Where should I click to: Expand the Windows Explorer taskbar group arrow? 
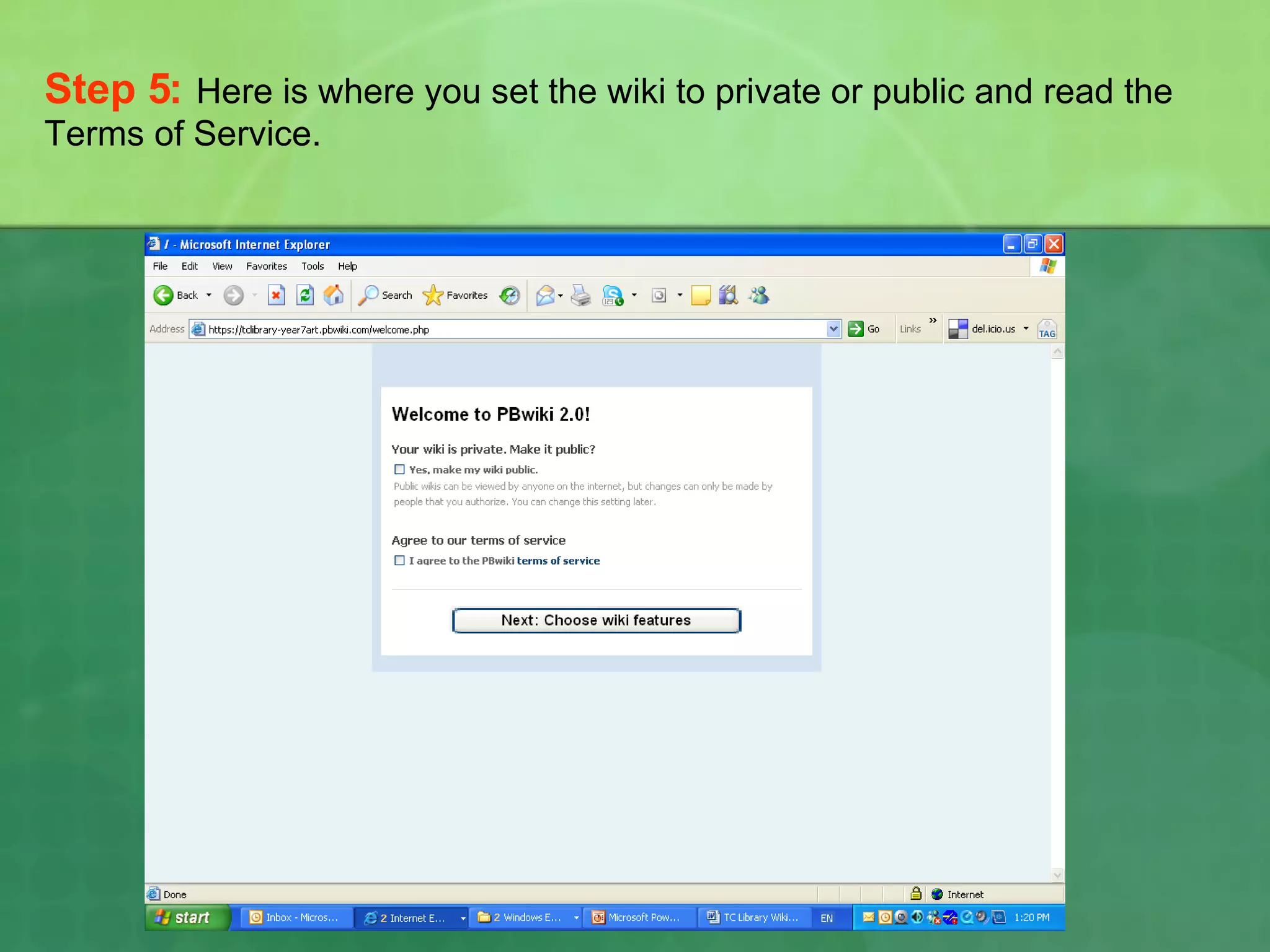[576, 918]
